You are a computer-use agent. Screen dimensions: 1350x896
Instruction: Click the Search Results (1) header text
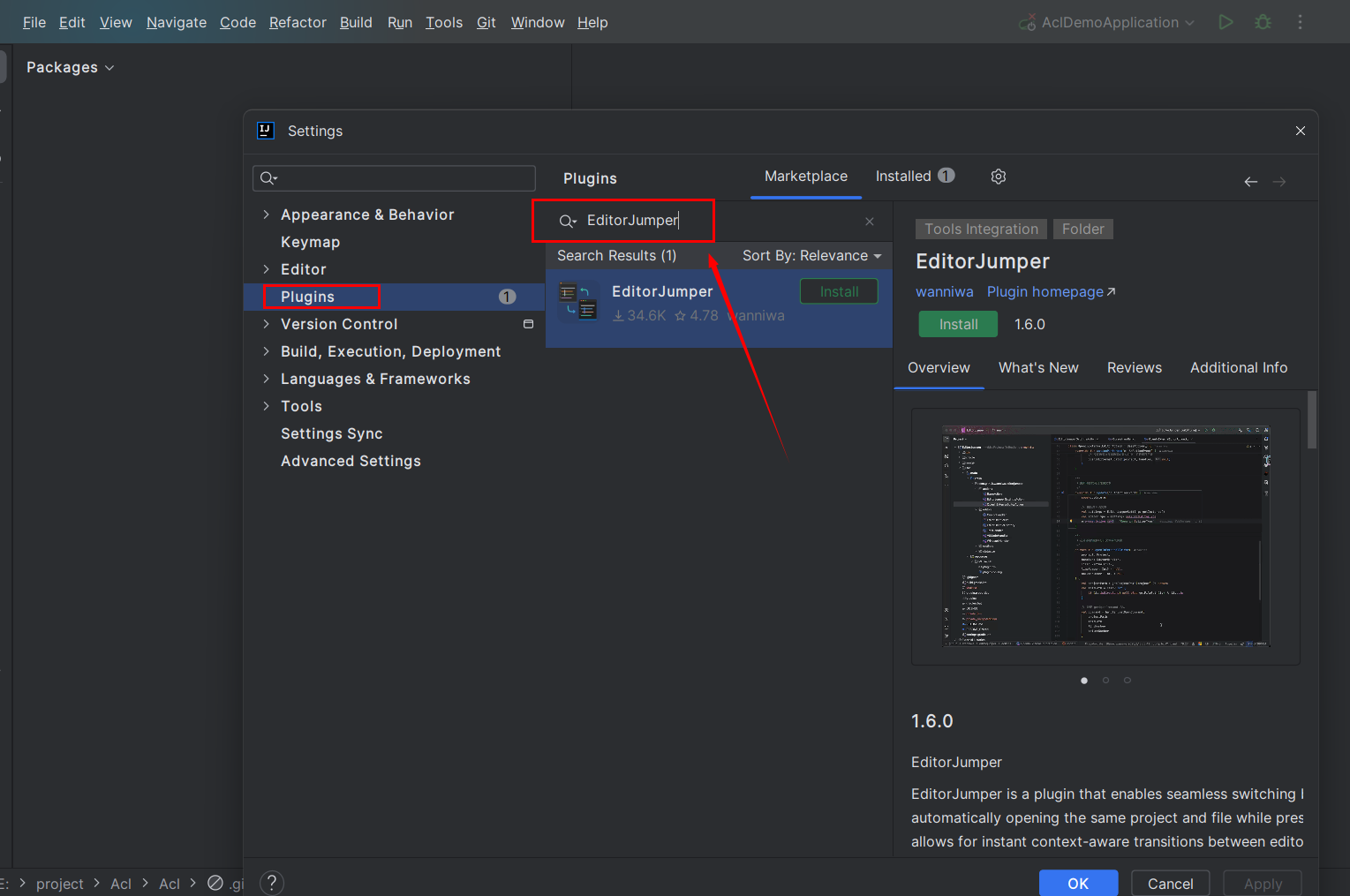[616, 256]
